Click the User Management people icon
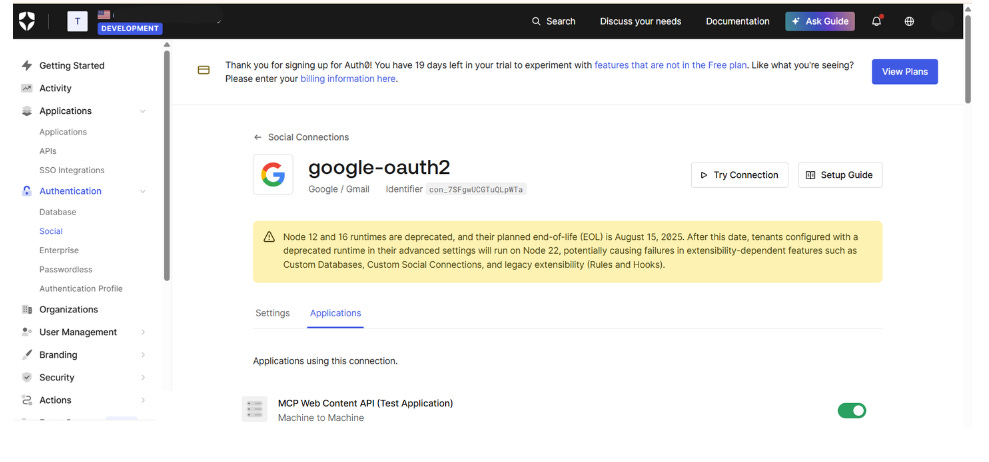The height and width of the screenshot is (462, 989). (x=26, y=332)
